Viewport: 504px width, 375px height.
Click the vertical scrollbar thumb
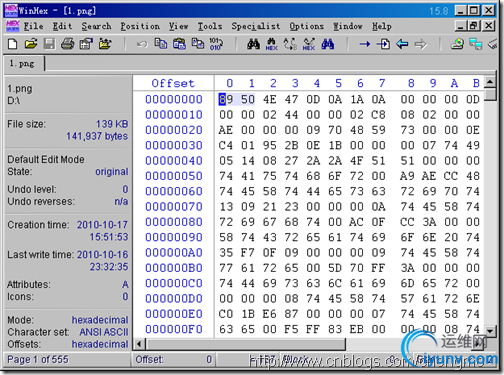click(x=490, y=94)
